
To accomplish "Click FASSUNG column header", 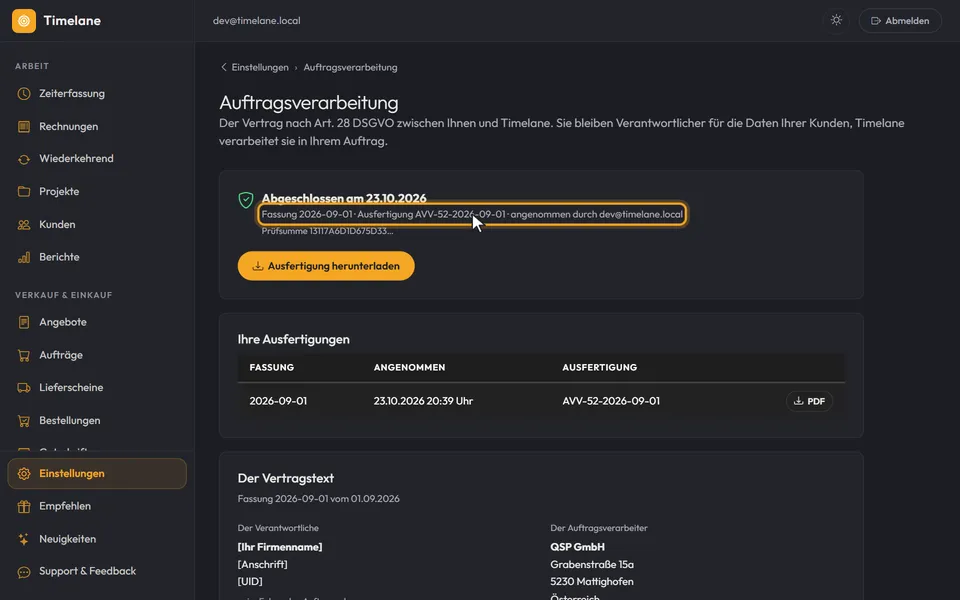I will (272, 367).
